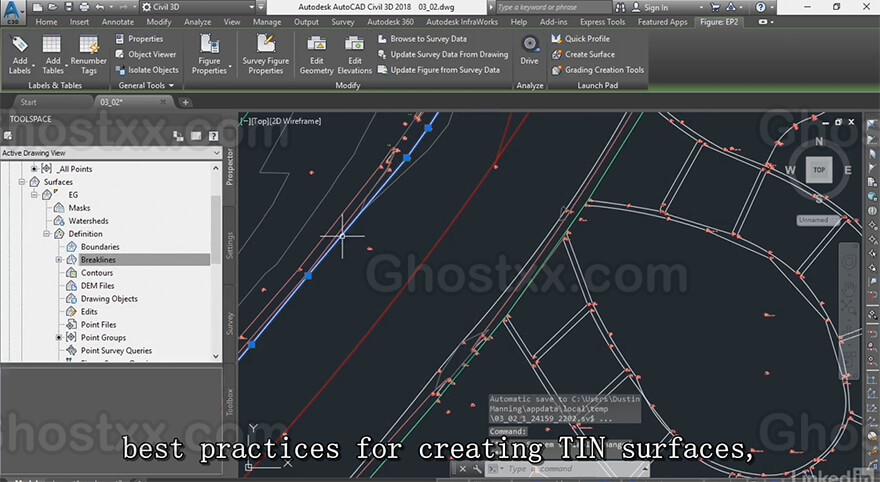880x482 pixels.
Task: Click the Help question mark icon
Action: click(760, 7)
